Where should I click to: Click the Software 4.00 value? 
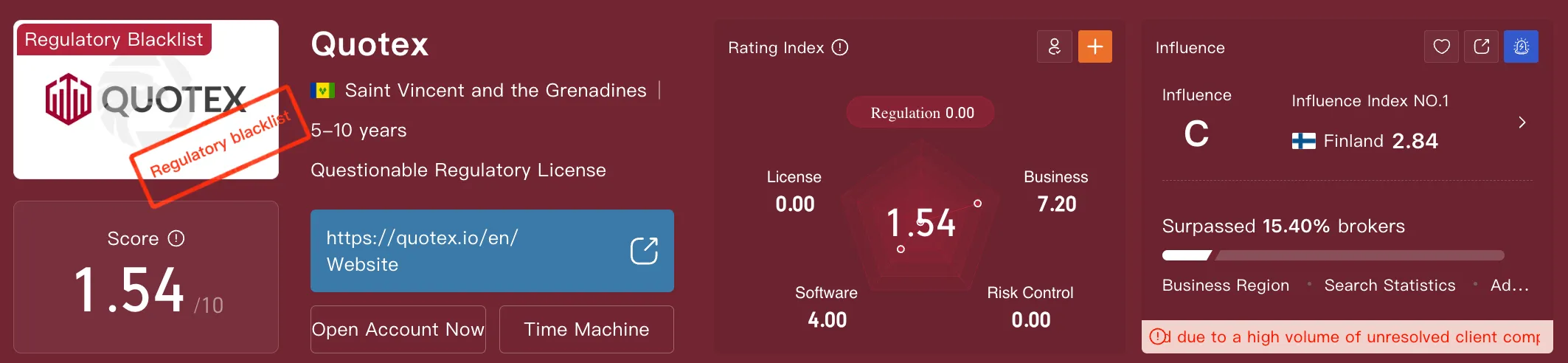[x=827, y=319]
